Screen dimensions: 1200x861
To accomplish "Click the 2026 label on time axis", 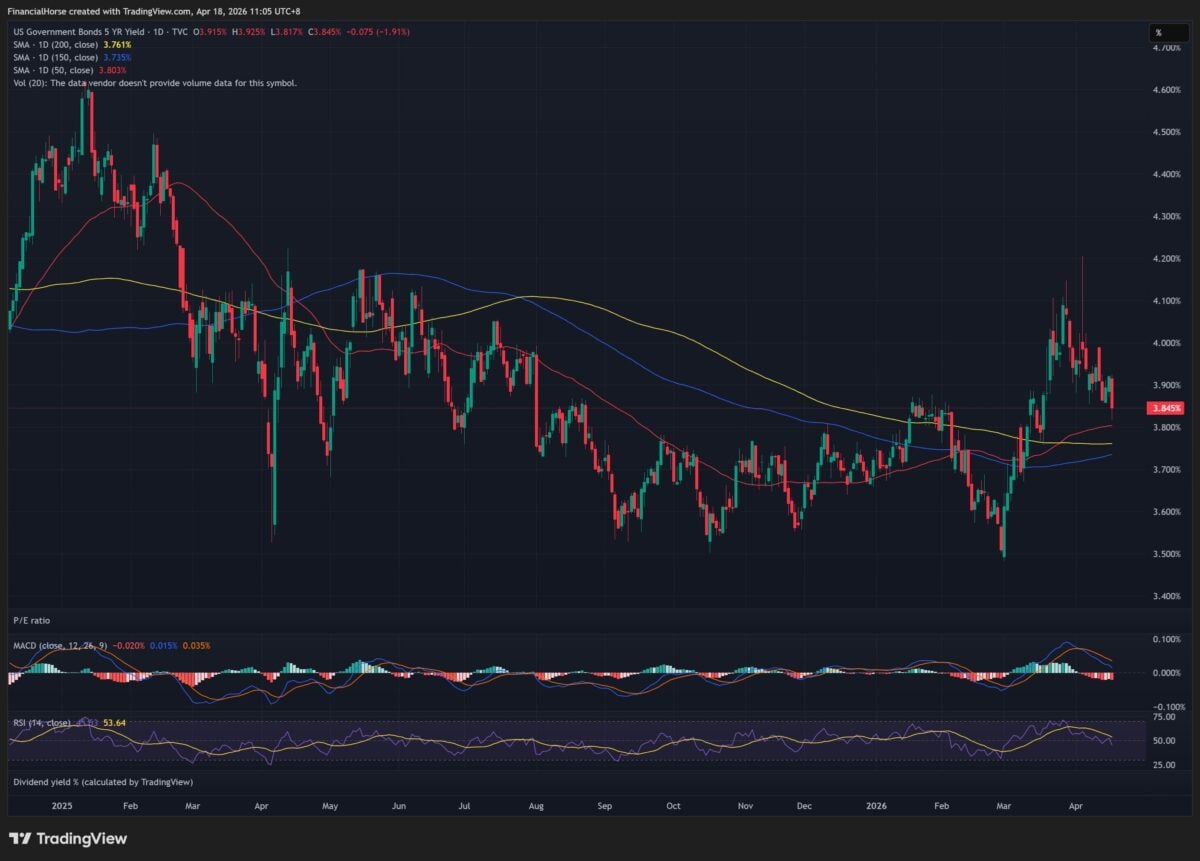I will click(877, 804).
